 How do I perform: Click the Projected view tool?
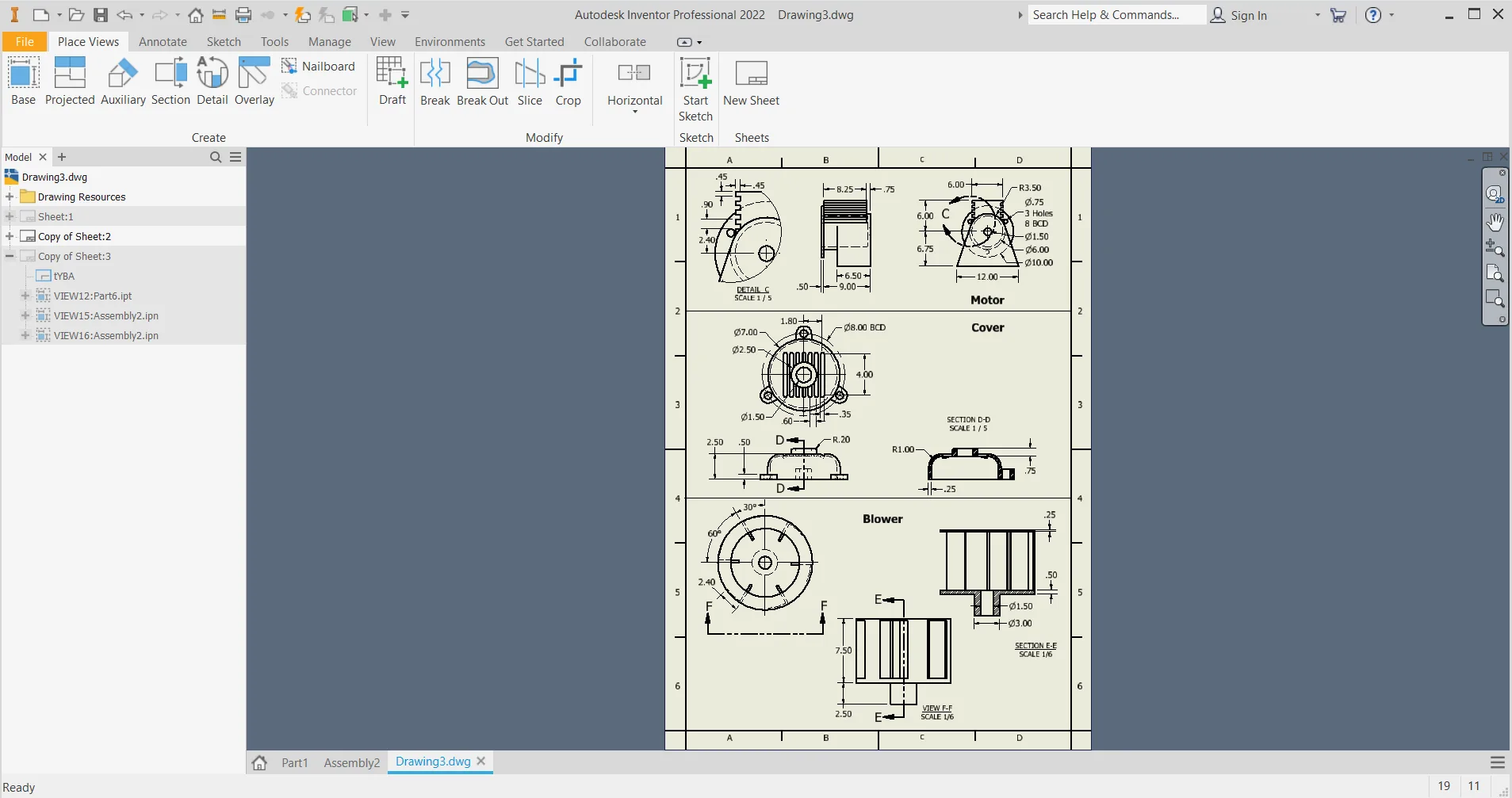pyautogui.click(x=70, y=81)
